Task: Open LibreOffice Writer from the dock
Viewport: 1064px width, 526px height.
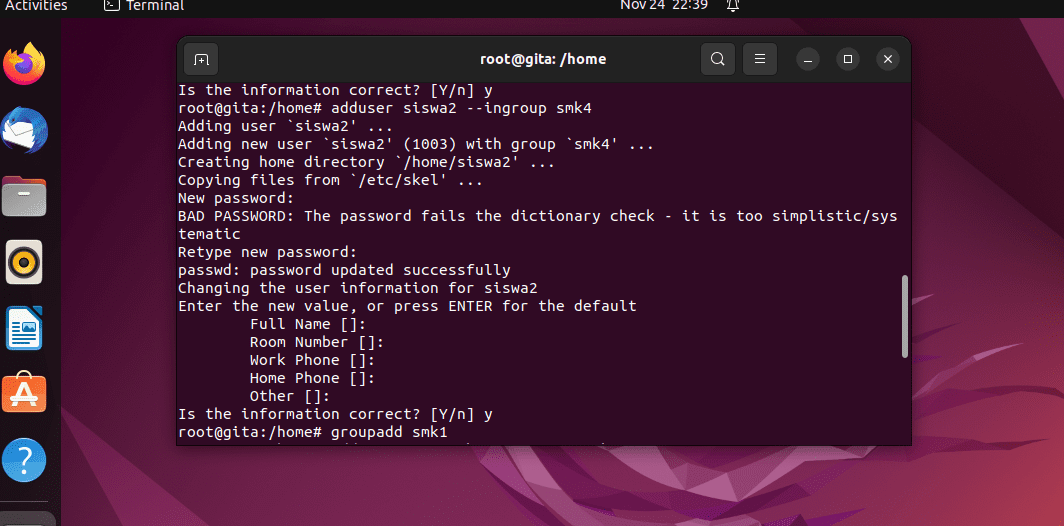Action: point(24,328)
